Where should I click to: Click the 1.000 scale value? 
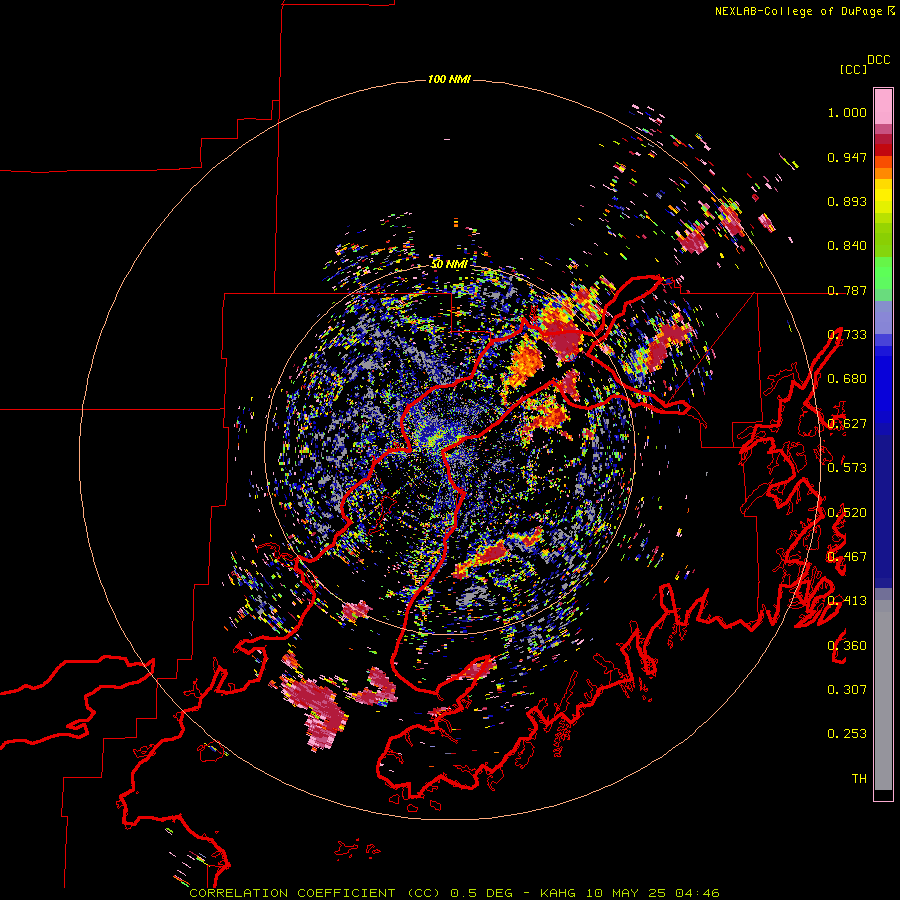coord(847,112)
